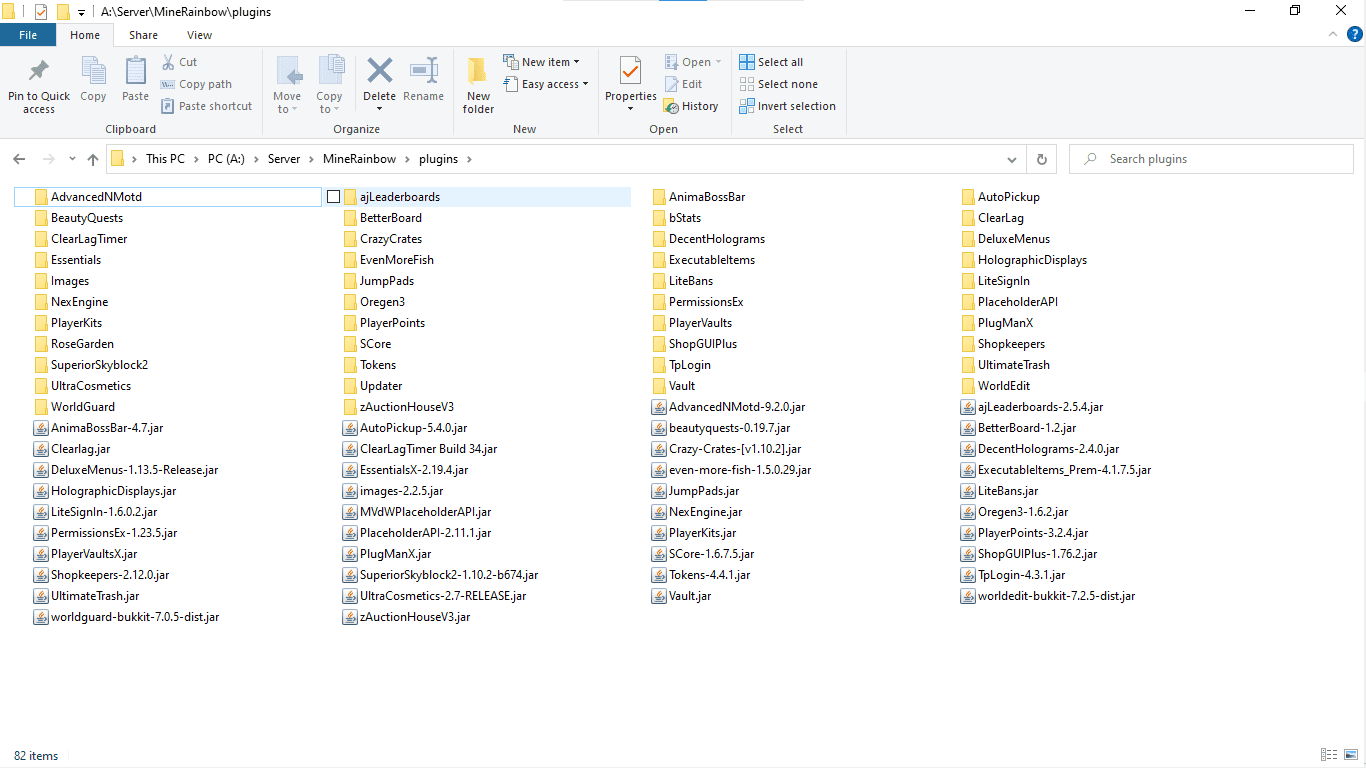Viewport: 1366px width, 768px height.
Task: Rename the selected item
Action: [x=424, y=79]
